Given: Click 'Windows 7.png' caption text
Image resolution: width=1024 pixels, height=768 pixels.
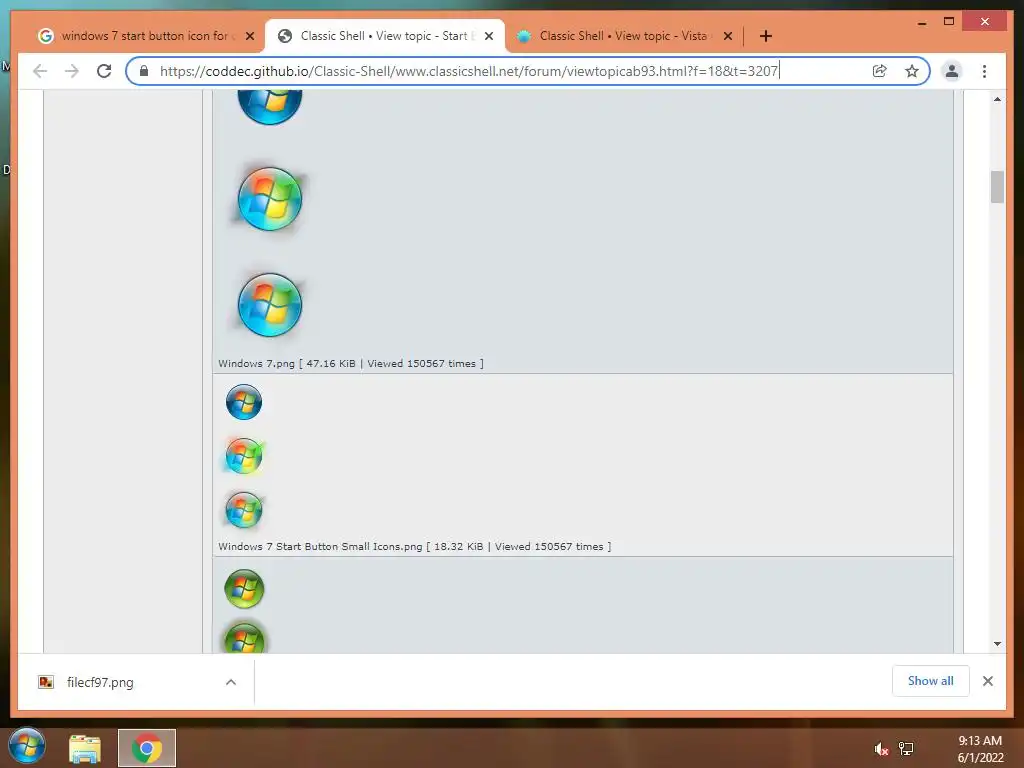Looking at the screenshot, I should 257,364.
